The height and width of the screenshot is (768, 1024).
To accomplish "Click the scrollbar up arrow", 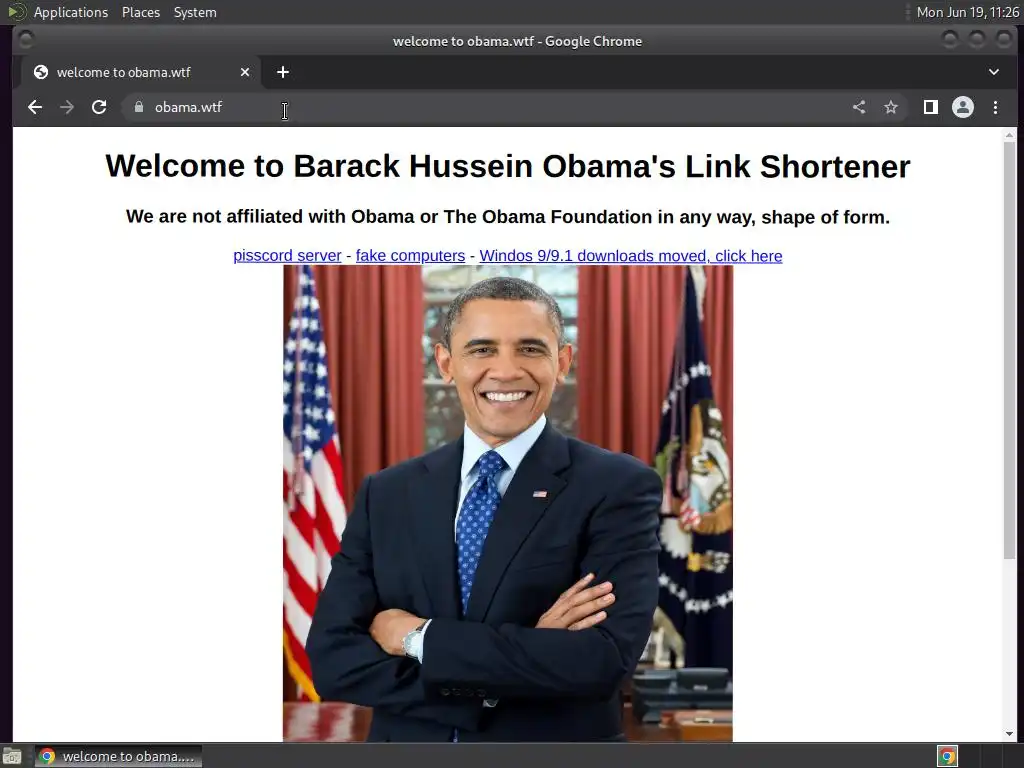I will coord(1010,135).
